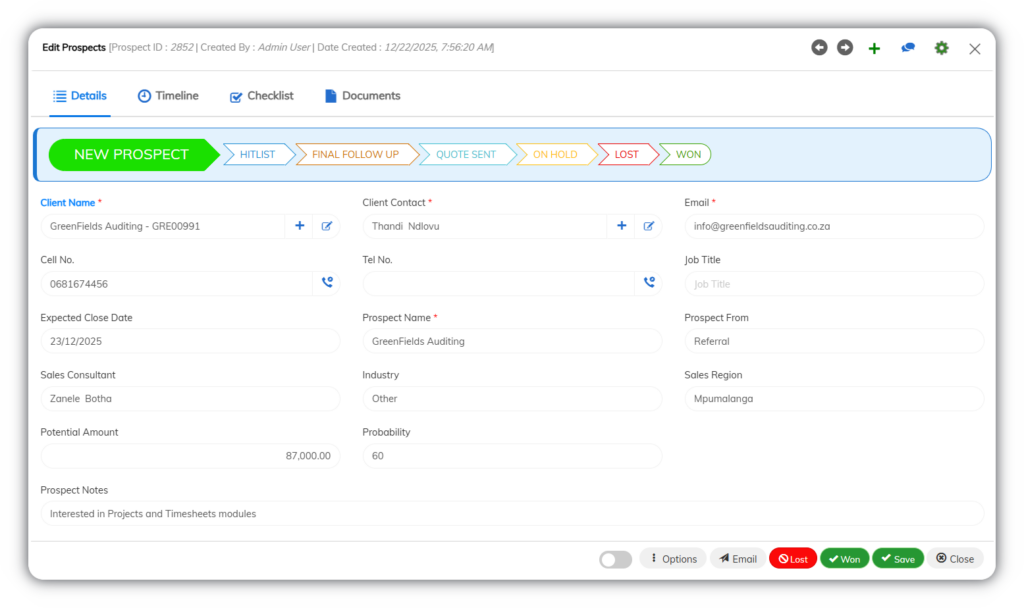Mark prospect as Lost with red button
The height and width of the screenshot is (608, 1024).
tap(793, 559)
